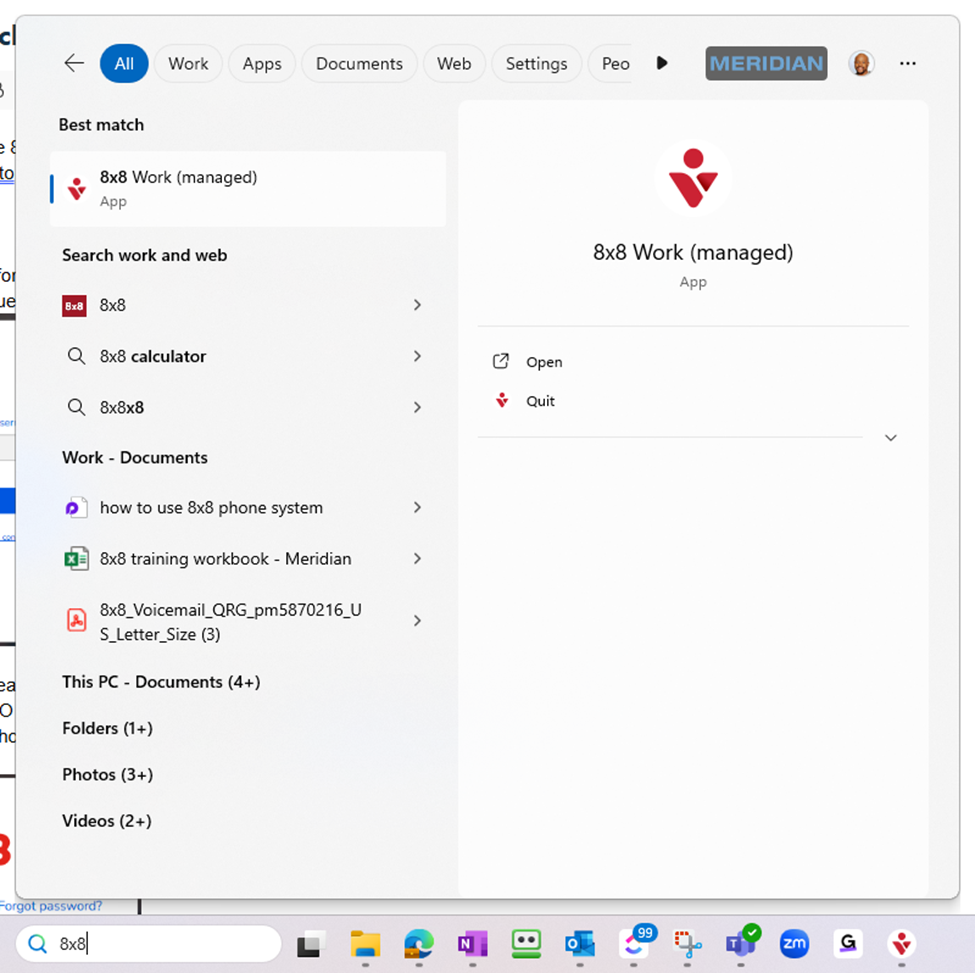The width and height of the screenshot is (975, 973).
Task: Switch to the Work filter tab
Action: [x=188, y=63]
